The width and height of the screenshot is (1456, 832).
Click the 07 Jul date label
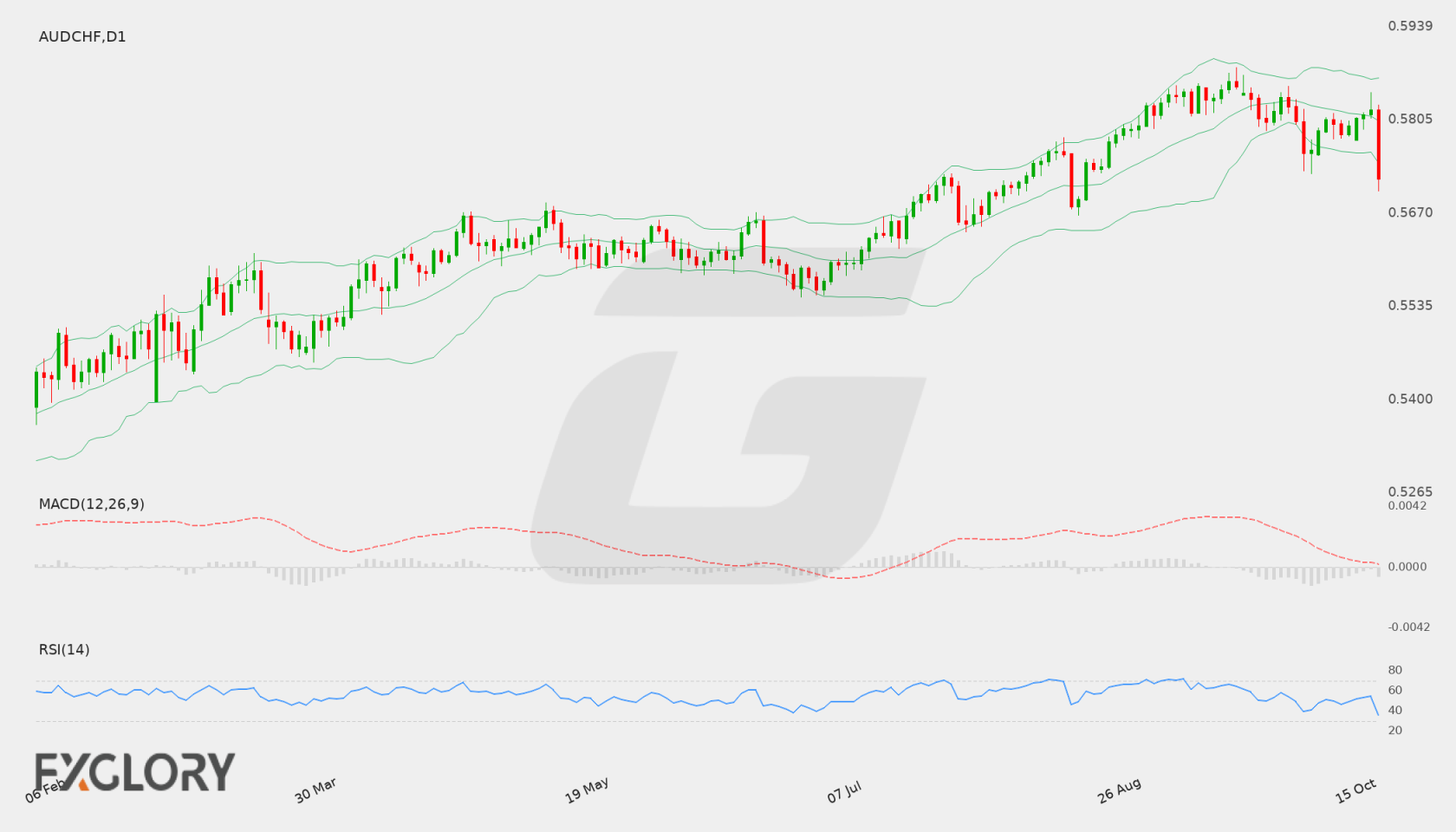844,792
